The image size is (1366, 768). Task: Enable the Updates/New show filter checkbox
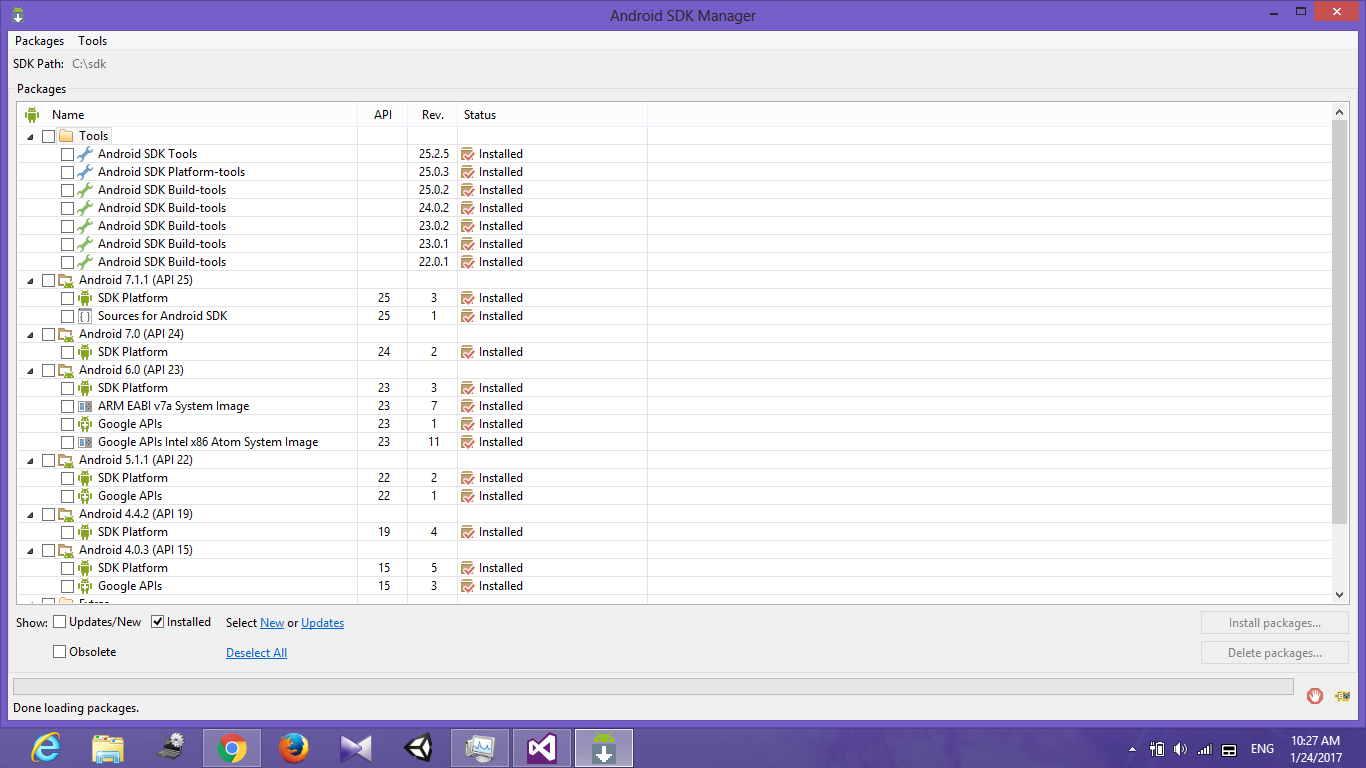[x=60, y=622]
